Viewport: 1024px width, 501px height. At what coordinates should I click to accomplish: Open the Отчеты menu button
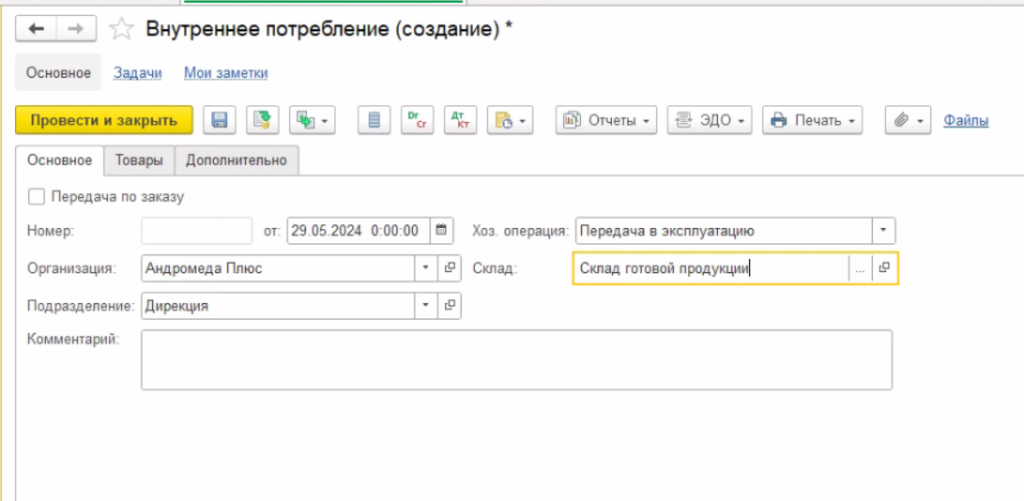(x=607, y=120)
